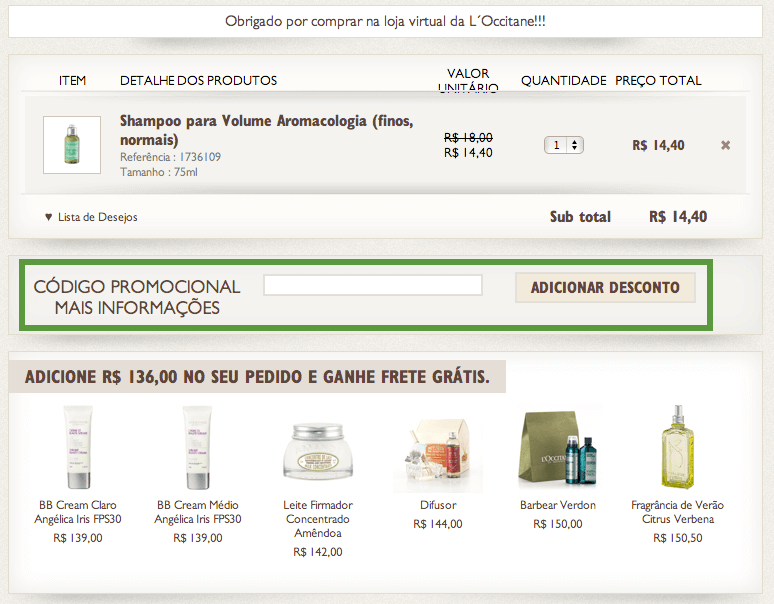Click the Barbear Verdon product name link

558,505
